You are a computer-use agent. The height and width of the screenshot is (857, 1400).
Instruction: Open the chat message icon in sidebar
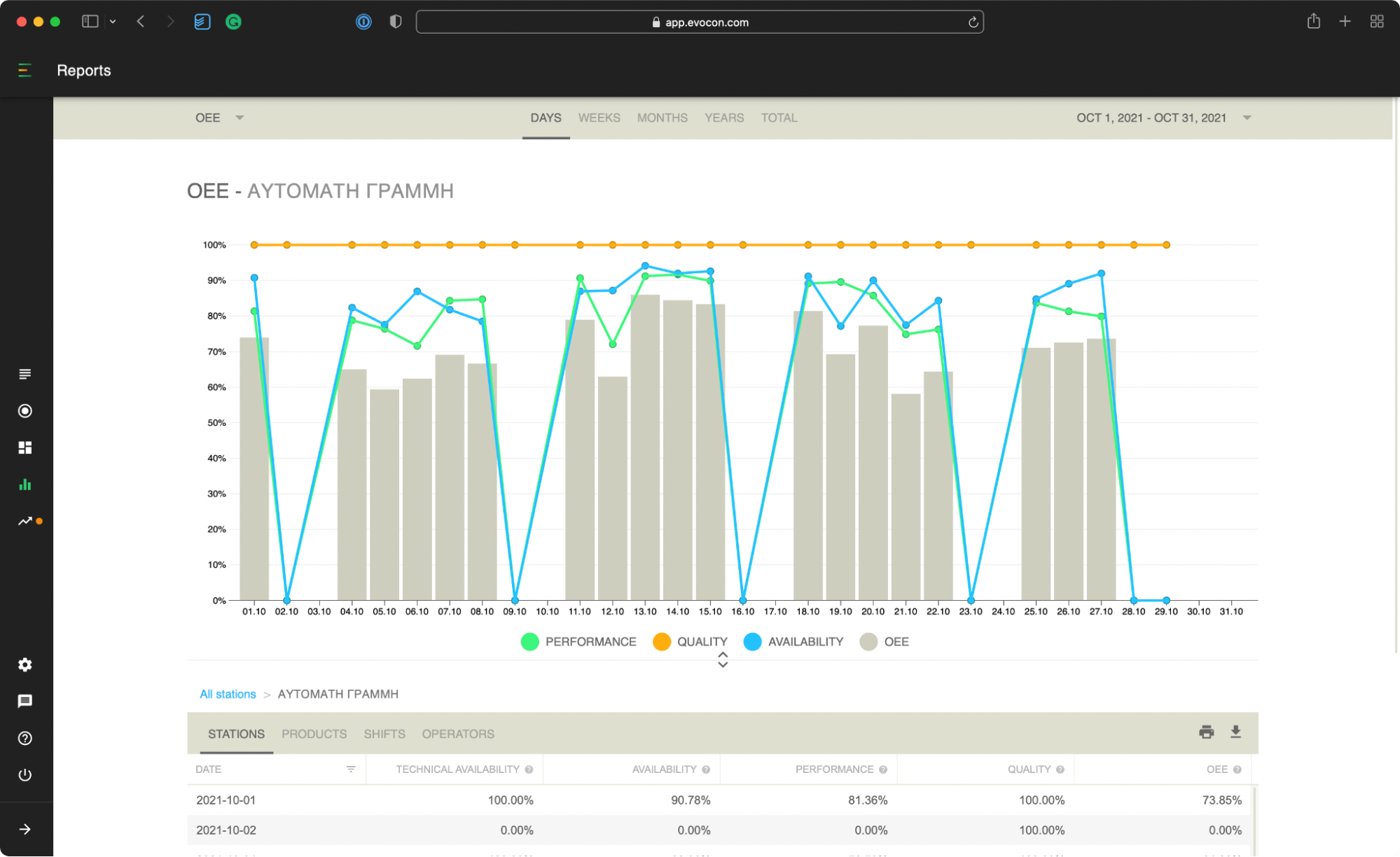25,701
